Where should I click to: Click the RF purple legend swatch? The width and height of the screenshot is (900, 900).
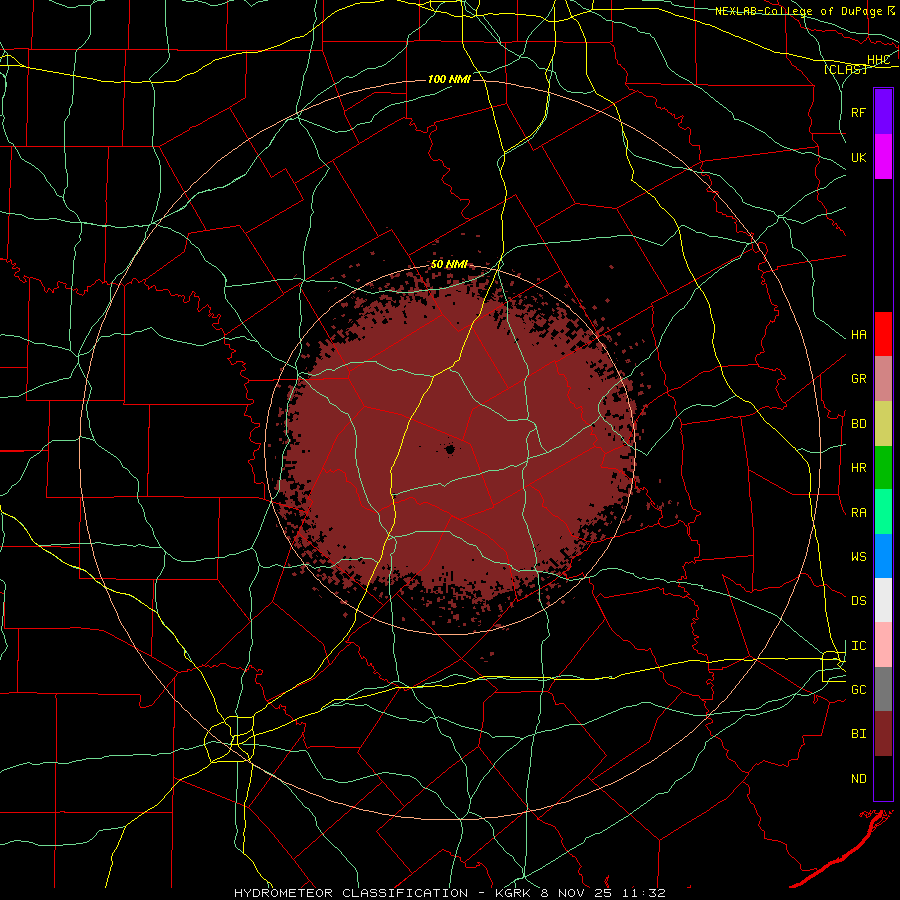(x=883, y=112)
